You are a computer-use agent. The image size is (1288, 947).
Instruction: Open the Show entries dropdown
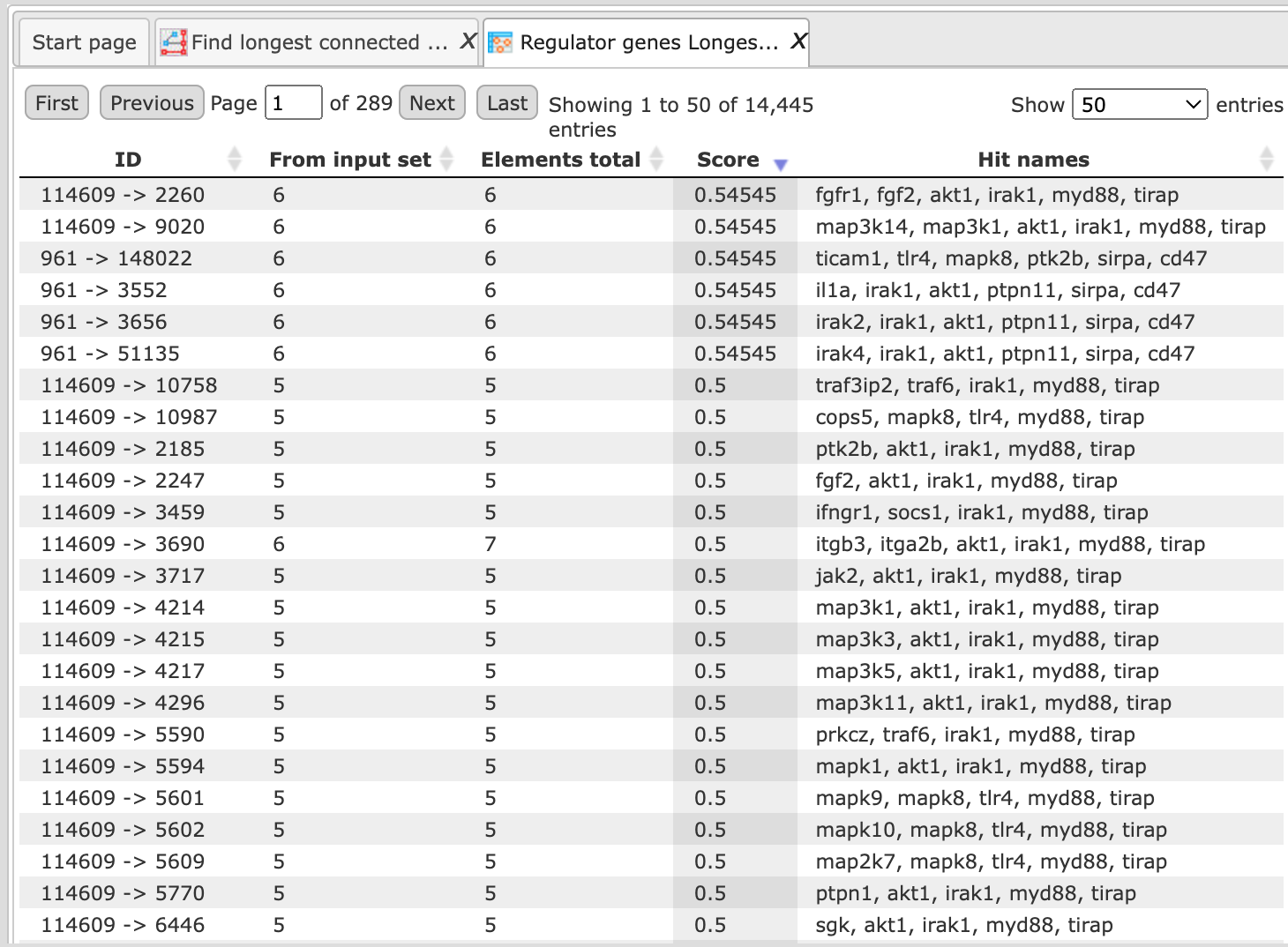[1140, 105]
